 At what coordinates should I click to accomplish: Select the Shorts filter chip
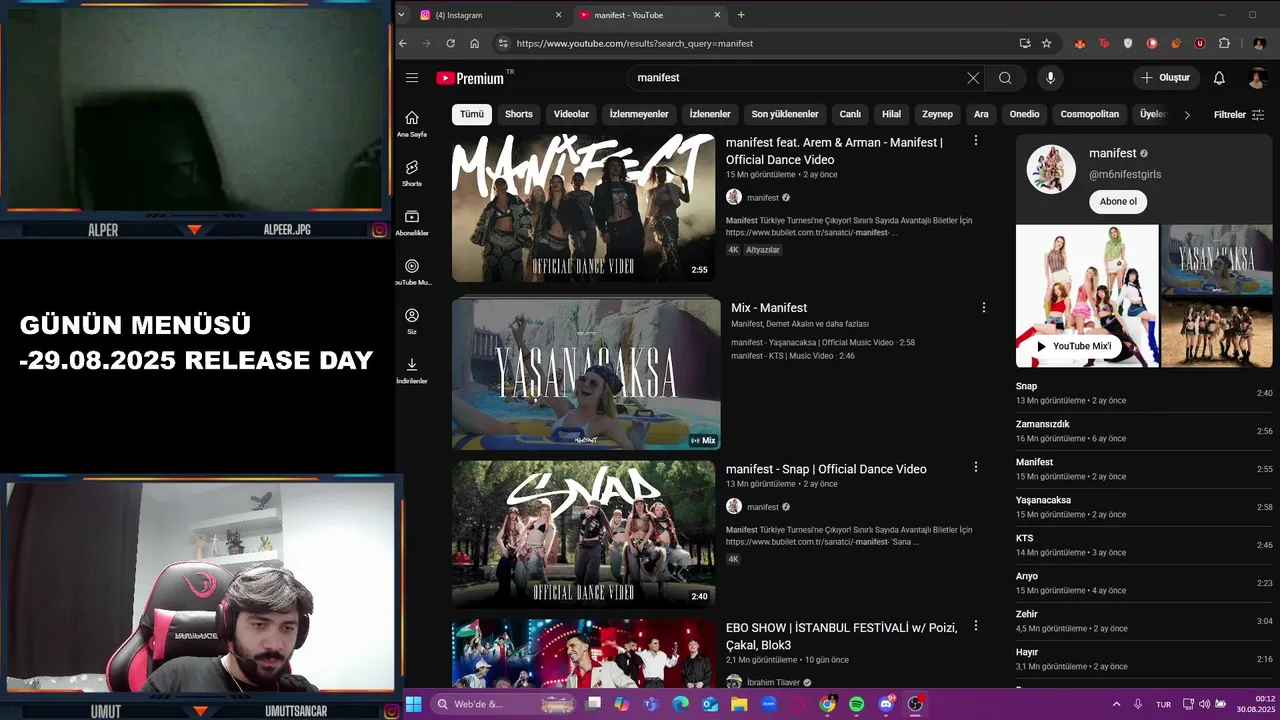point(519,114)
